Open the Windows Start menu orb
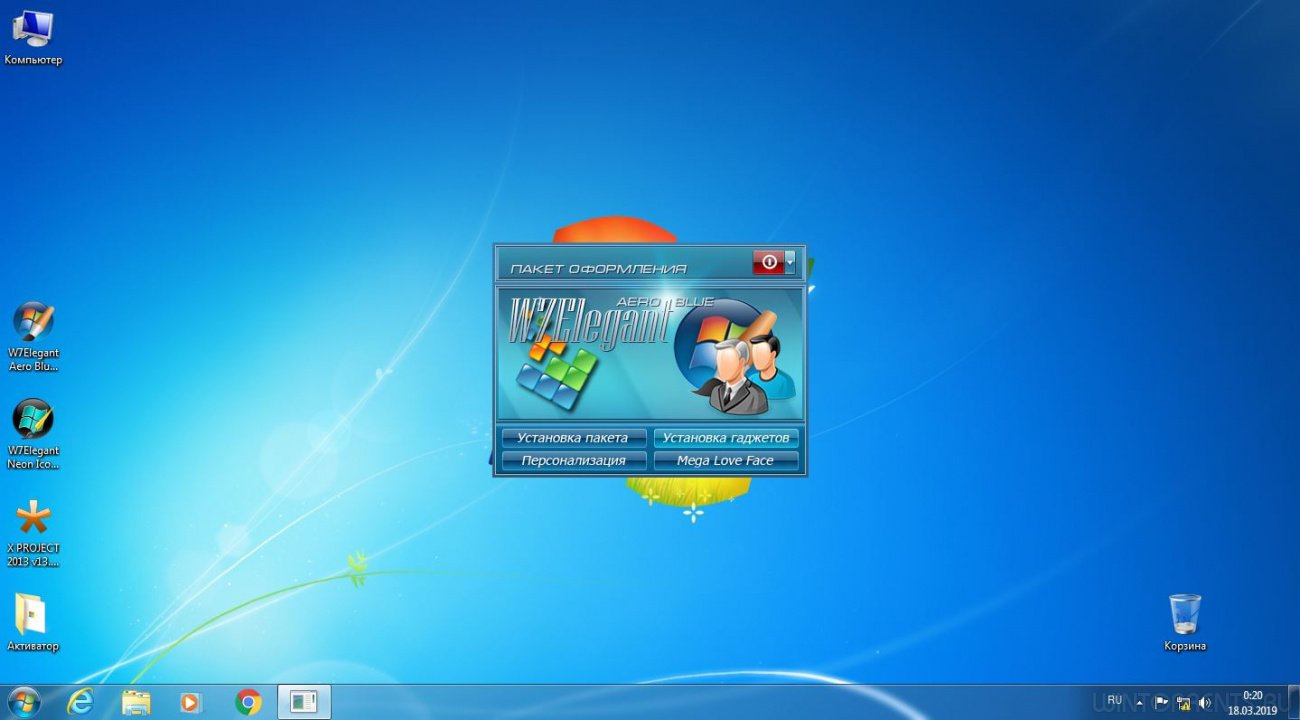 [23, 702]
